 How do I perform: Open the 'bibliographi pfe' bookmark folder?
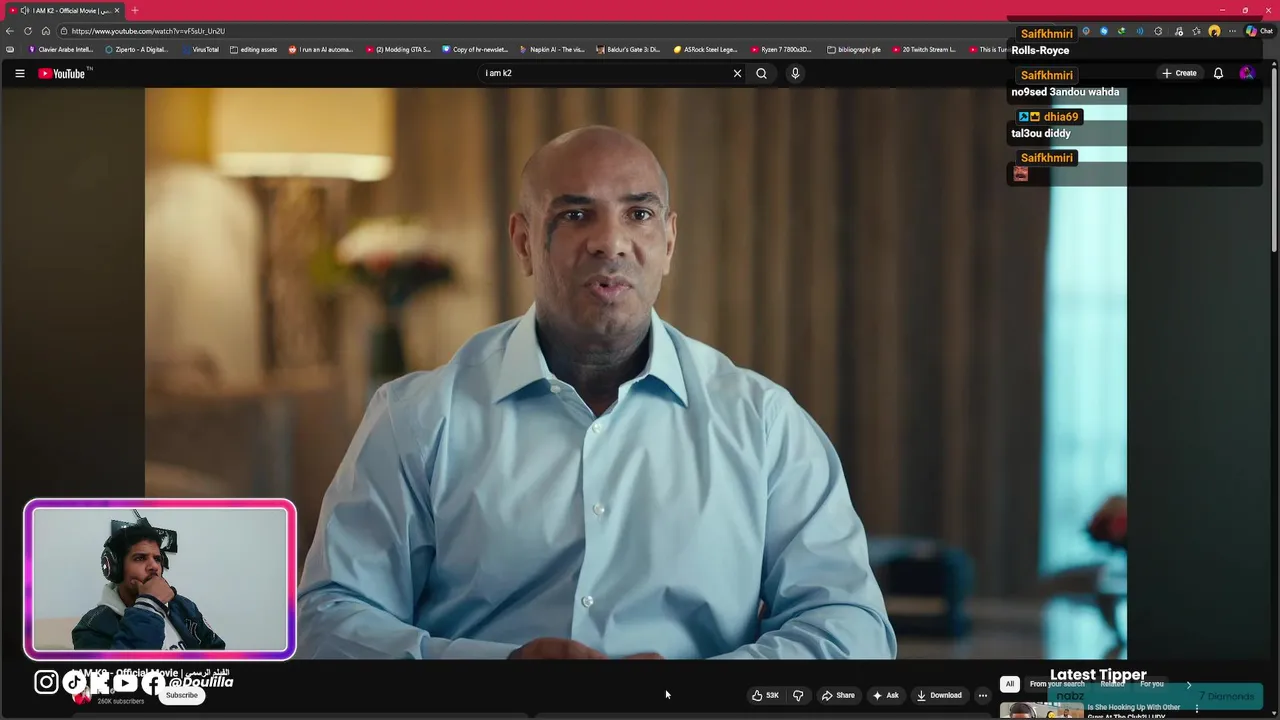(x=854, y=49)
